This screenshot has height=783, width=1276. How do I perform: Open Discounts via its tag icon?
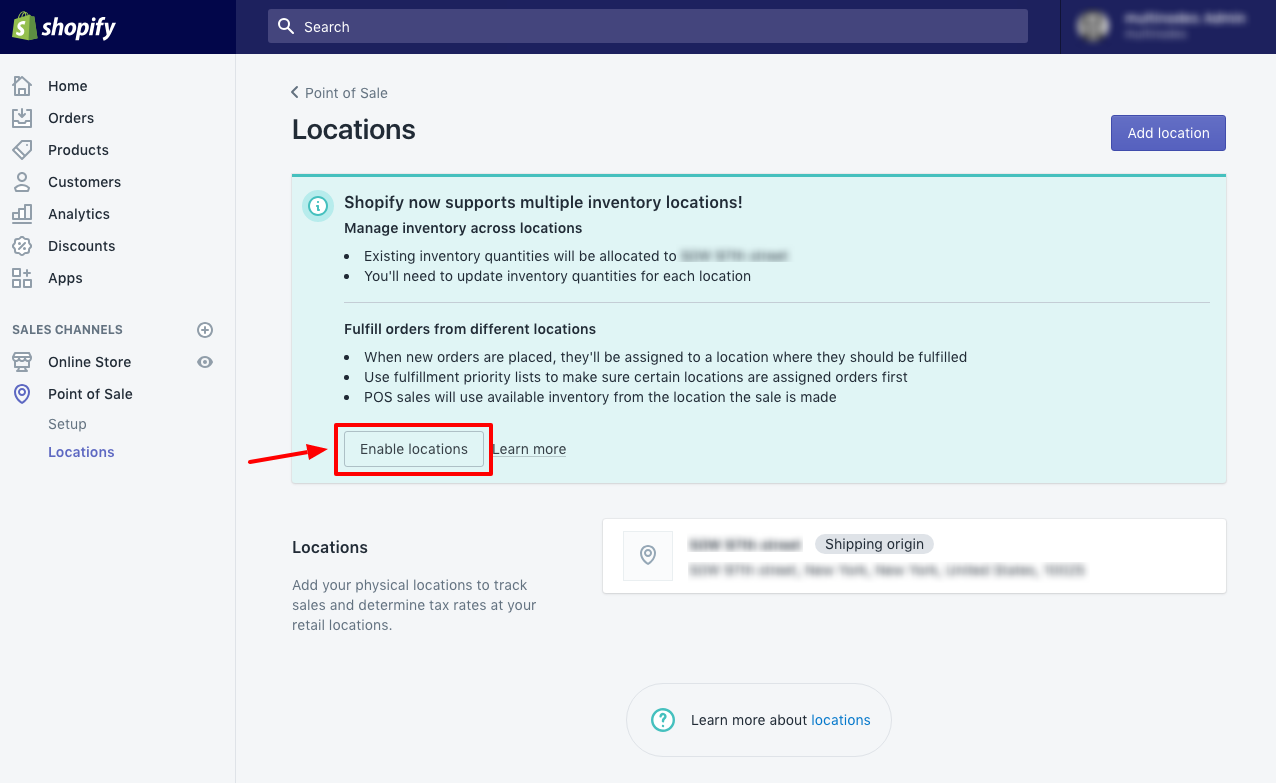click(21, 245)
